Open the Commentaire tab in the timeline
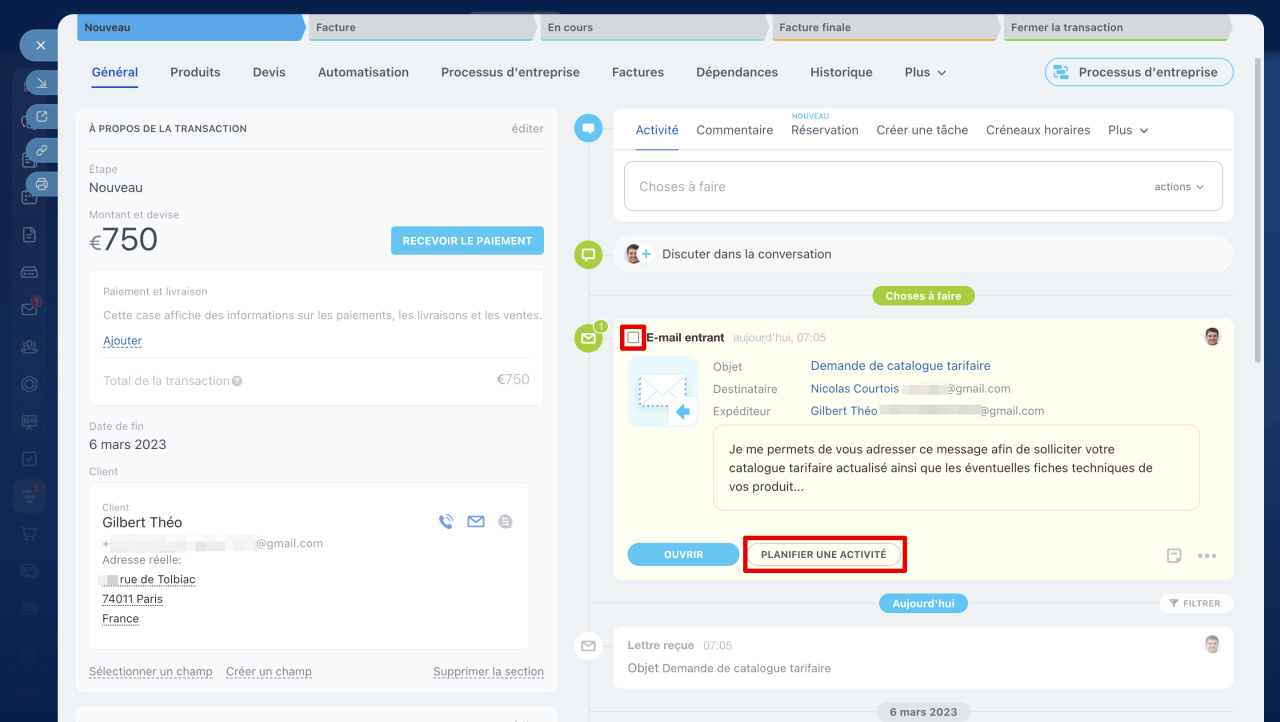This screenshot has width=1280, height=722. click(x=734, y=130)
